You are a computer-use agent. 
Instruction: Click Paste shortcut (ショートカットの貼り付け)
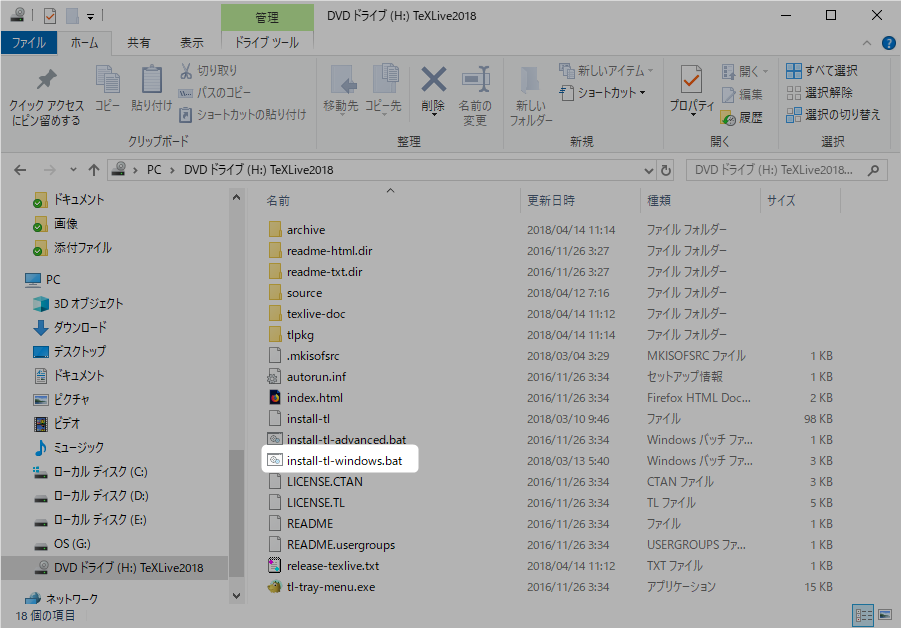pyautogui.click(x=242, y=114)
